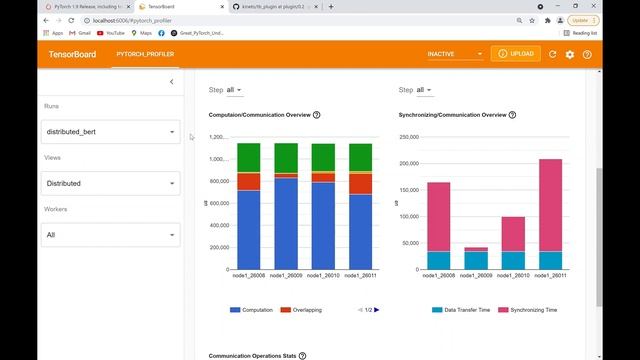The width and height of the screenshot is (640, 360).
Task: Click the browser back arrow
Action: coord(46,20)
